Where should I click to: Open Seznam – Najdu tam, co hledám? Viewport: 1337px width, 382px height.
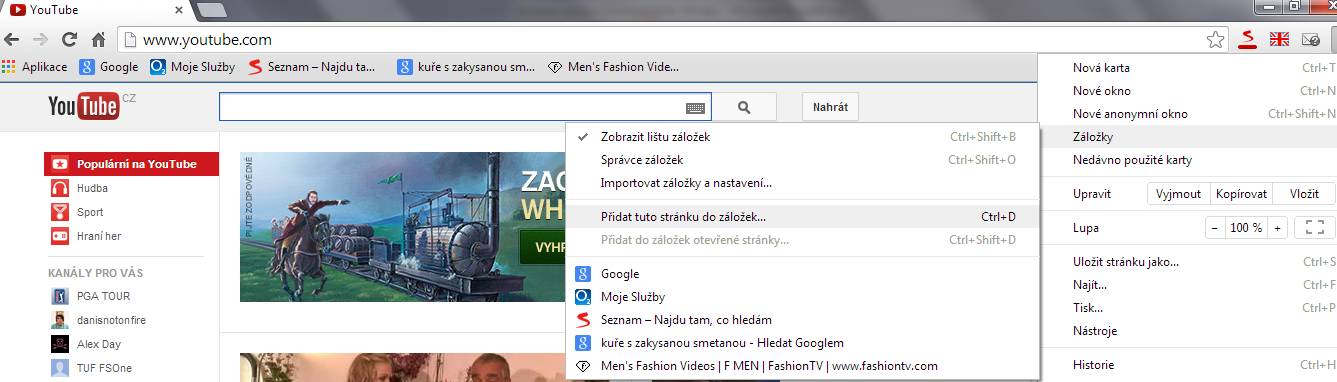(802, 320)
